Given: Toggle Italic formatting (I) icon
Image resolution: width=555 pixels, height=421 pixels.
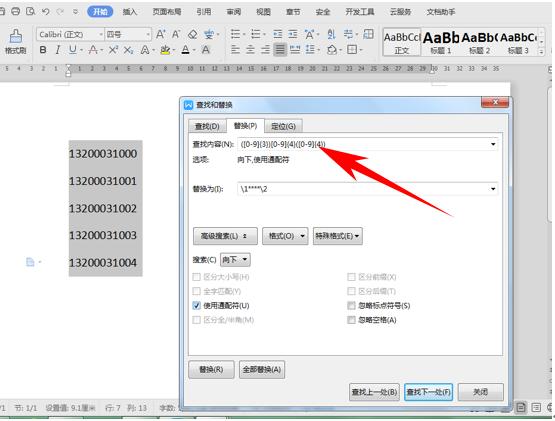Looking at the screenshot, I should coord(57,50).
